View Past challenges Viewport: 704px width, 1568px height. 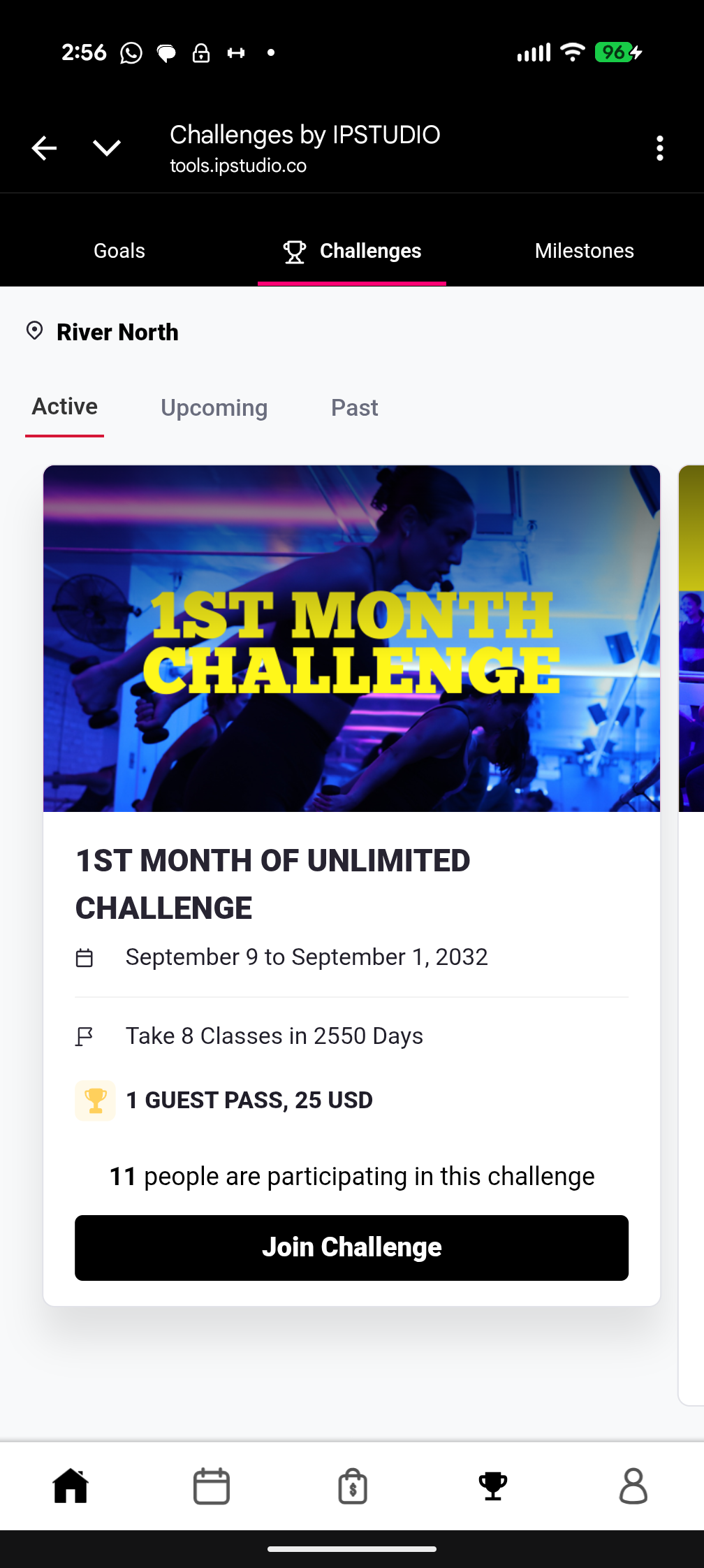click(354, 408)
